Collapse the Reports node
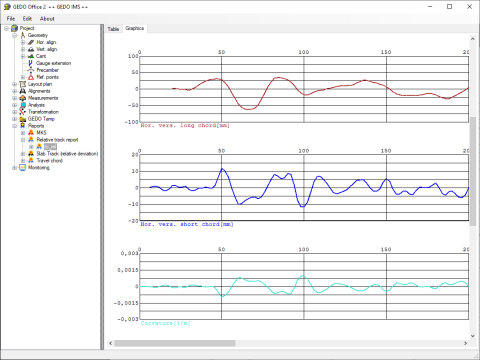This screenshot has width=480, height=360. click(x=15, y=126)
